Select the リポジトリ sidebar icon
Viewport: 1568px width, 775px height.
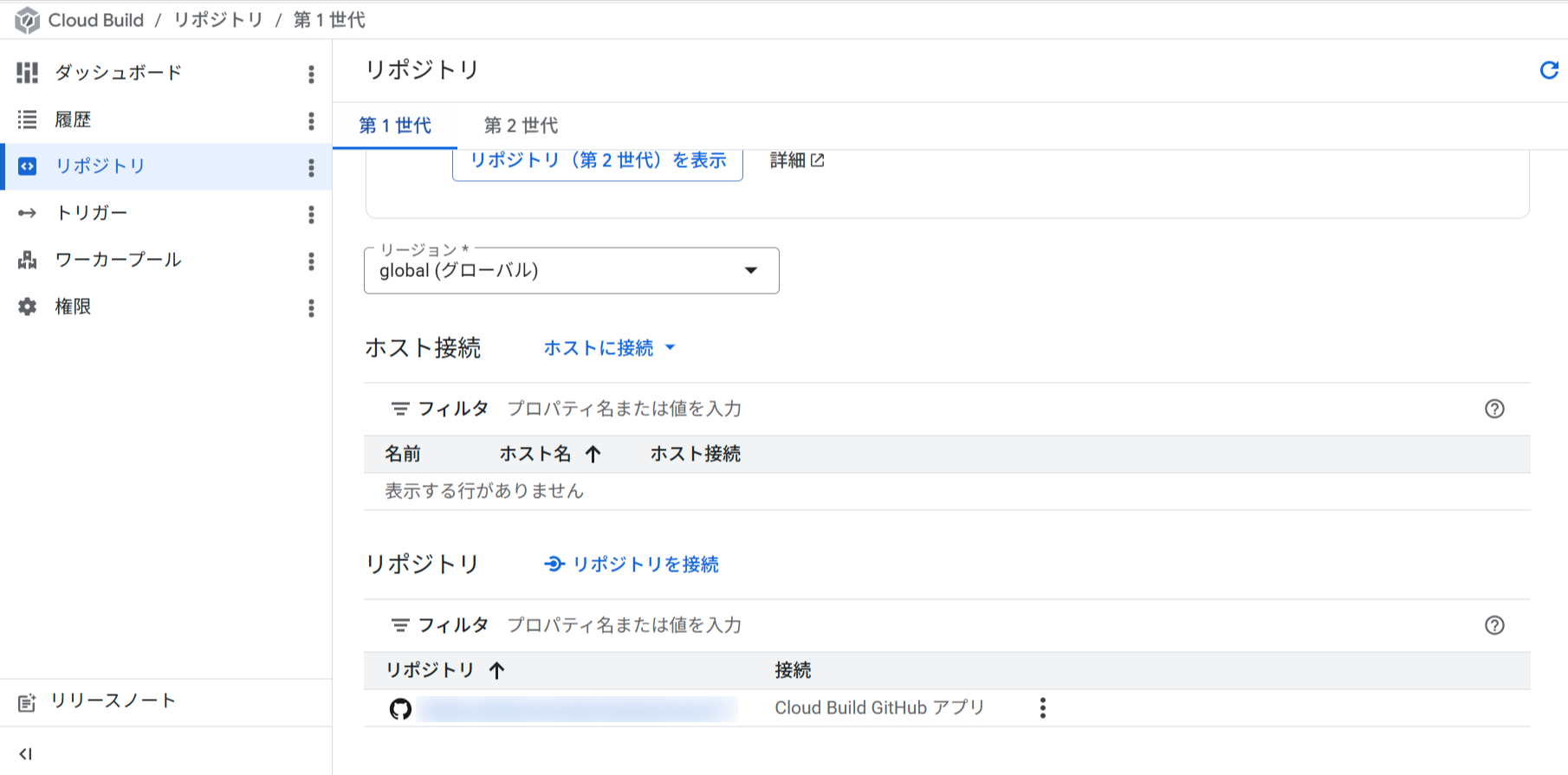pos(28,166)
